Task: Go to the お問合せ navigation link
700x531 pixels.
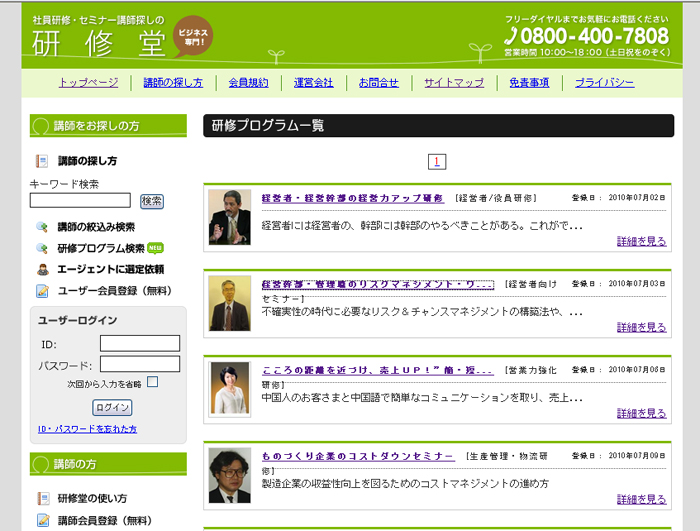Action: pyautogui.click(x=378, y=83)
